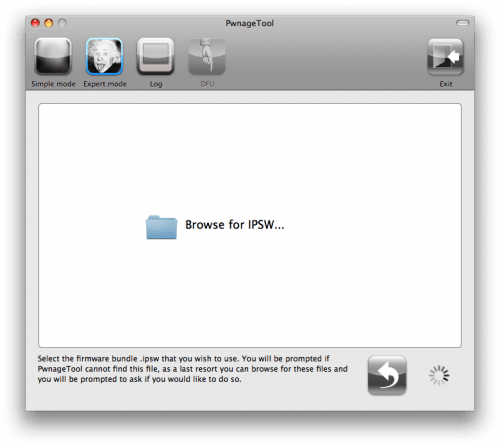
Task: Click the Exit door icon
Action: click(445, 57)
